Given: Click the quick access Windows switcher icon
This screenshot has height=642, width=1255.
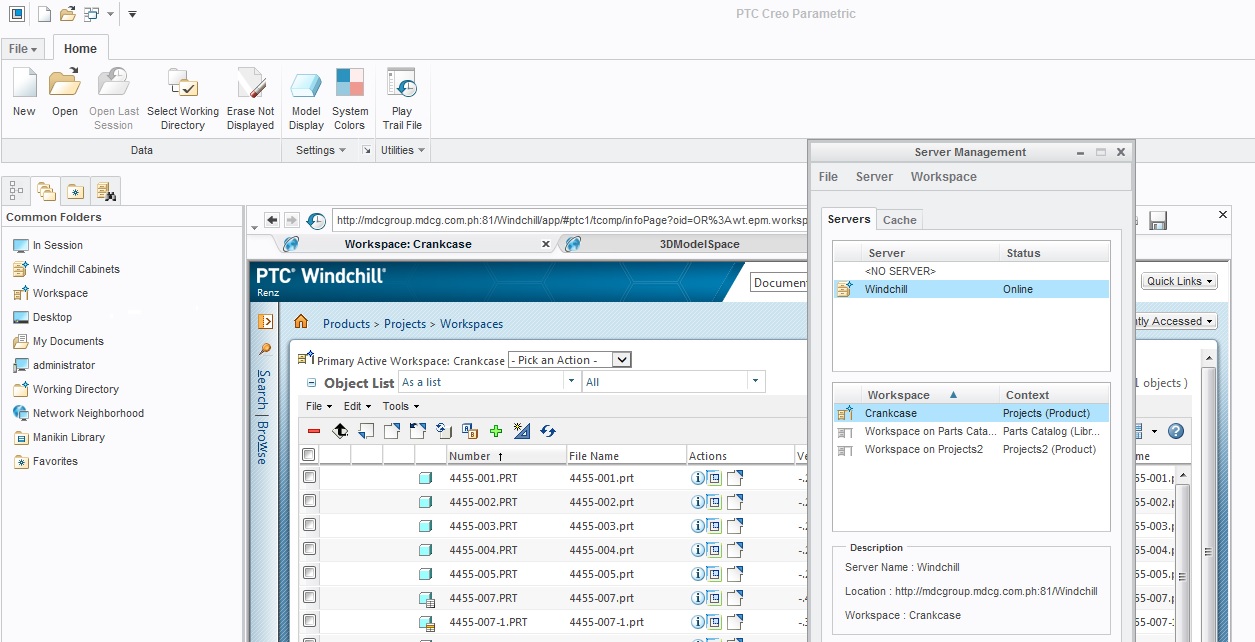Looking at the screenshot, I should coord(92,14).
